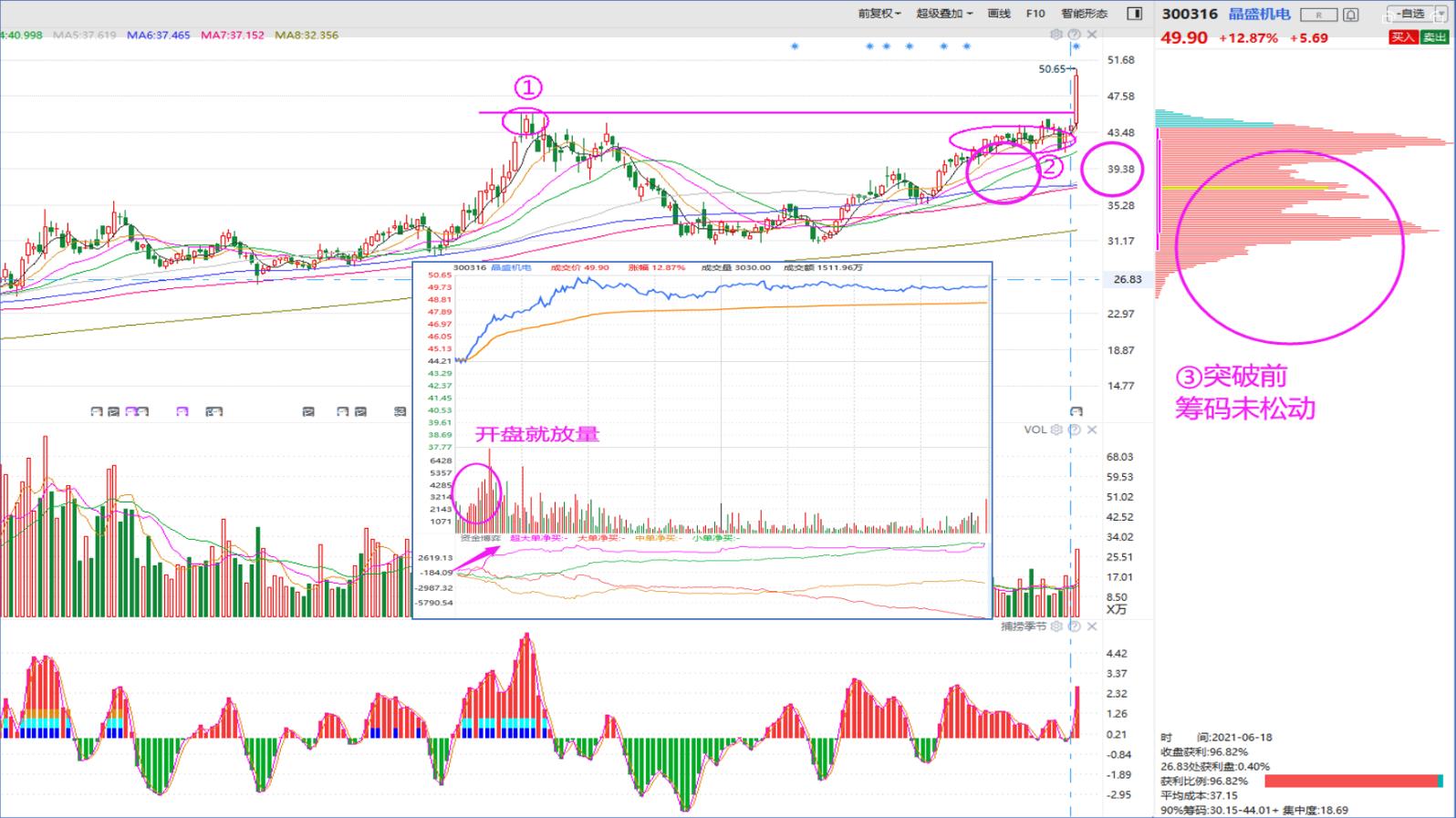
Task: Click the 捕捞季节 indicator name
Action: (1024, 626)
